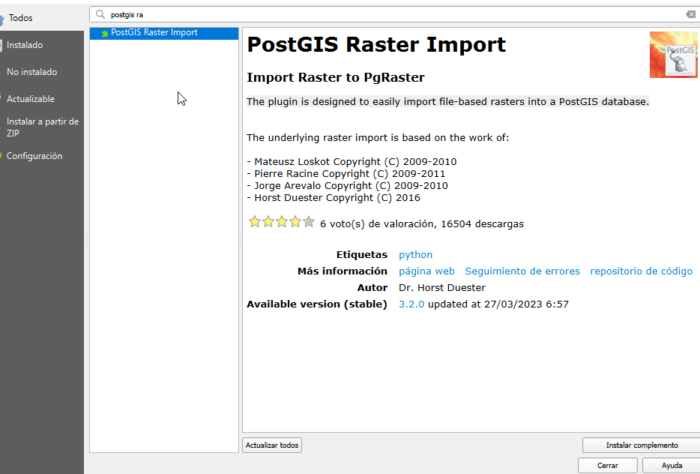Image resolution: width=700 pixels, height=474 pixels.
Task: Show the No instalado plugins tab
Action: [32, 72]
